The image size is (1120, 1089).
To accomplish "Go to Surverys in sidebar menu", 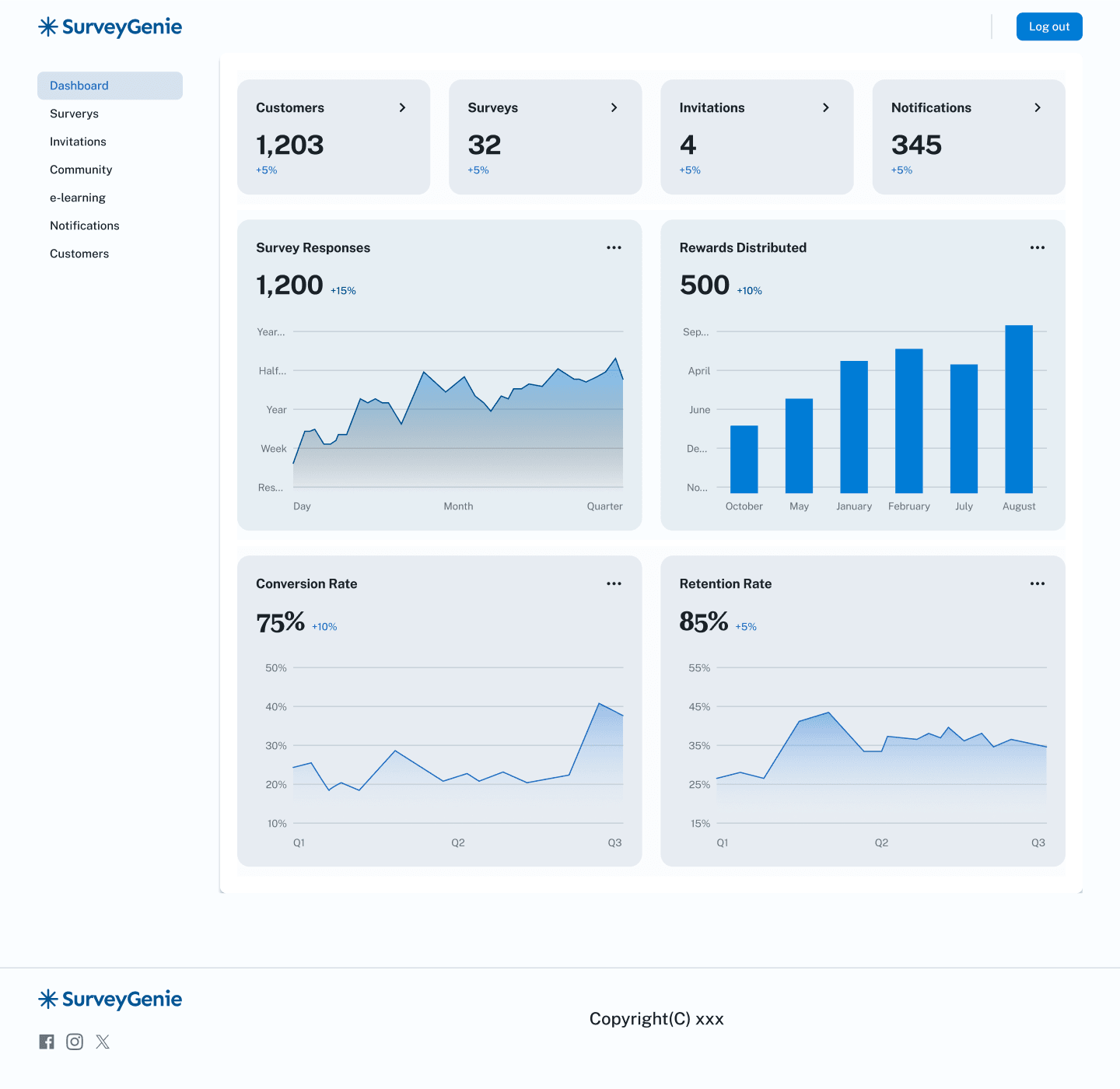I will [75, 114].
